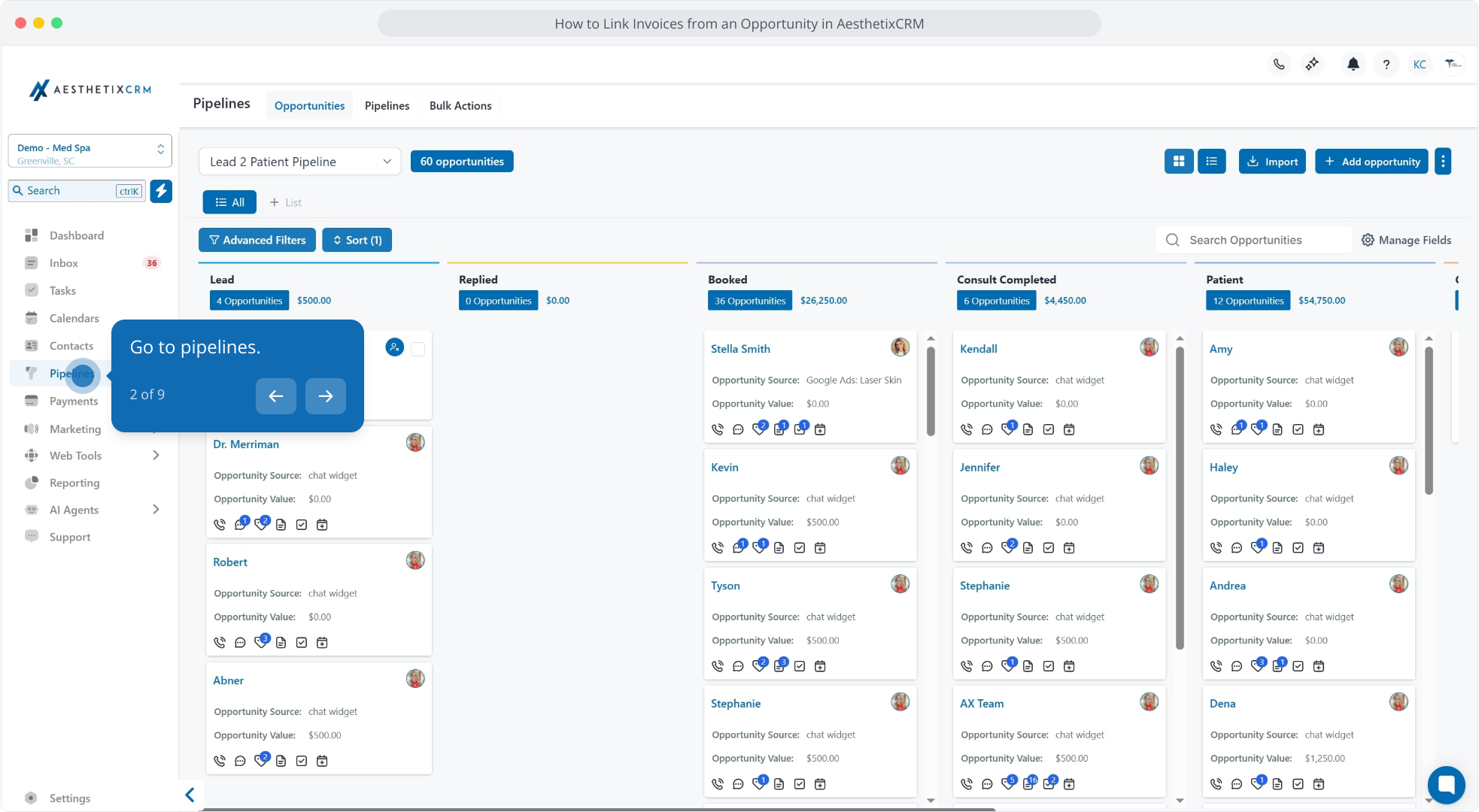Expand the Web Tools sidebar menu
Image resolution: width=1479 pixels, height=812 pixels.
pyautogui.click(x=156, y=456)
